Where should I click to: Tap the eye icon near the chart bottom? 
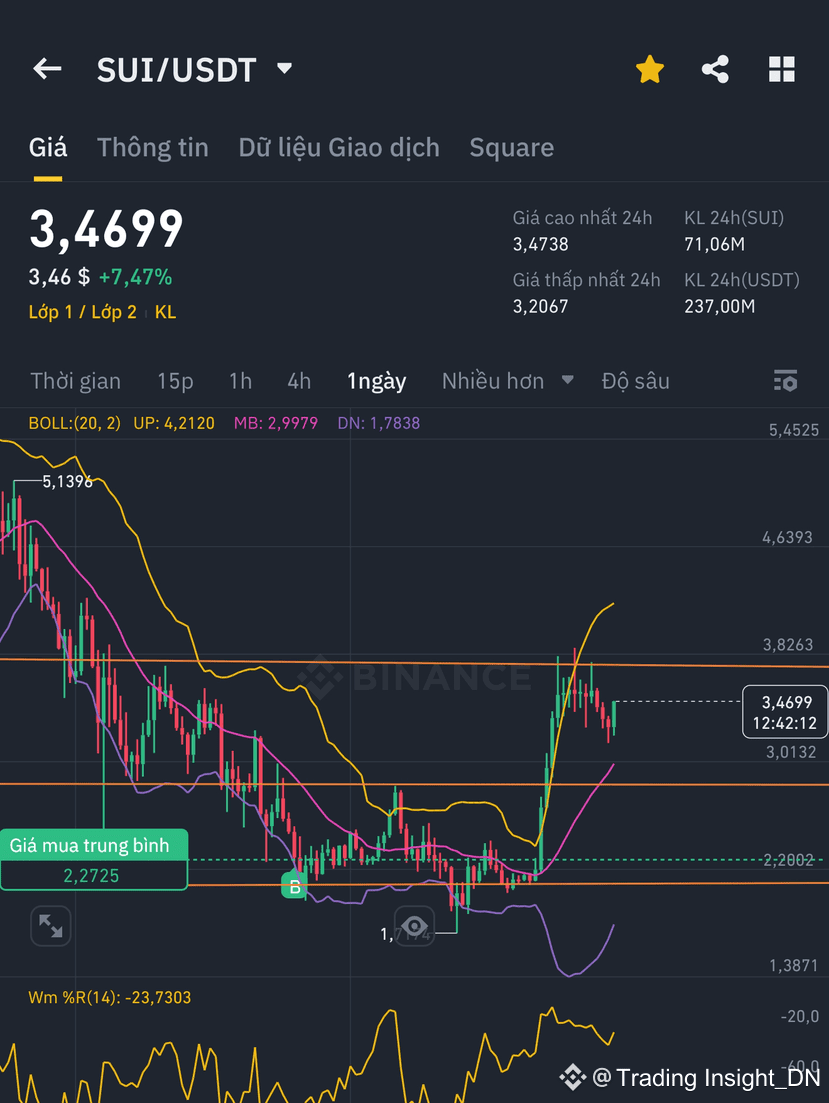click(415, 926)
